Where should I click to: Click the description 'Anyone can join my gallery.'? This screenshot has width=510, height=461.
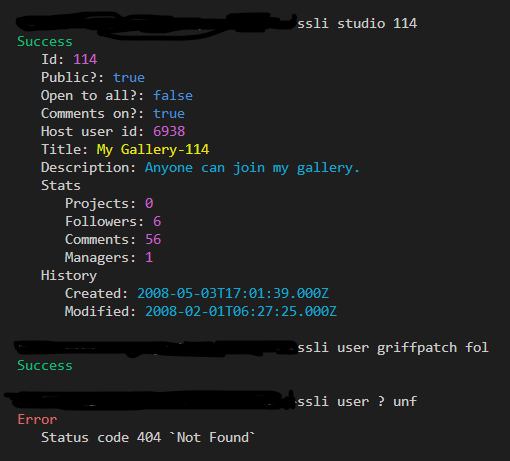pyautogui.click(x=252, y=168)
